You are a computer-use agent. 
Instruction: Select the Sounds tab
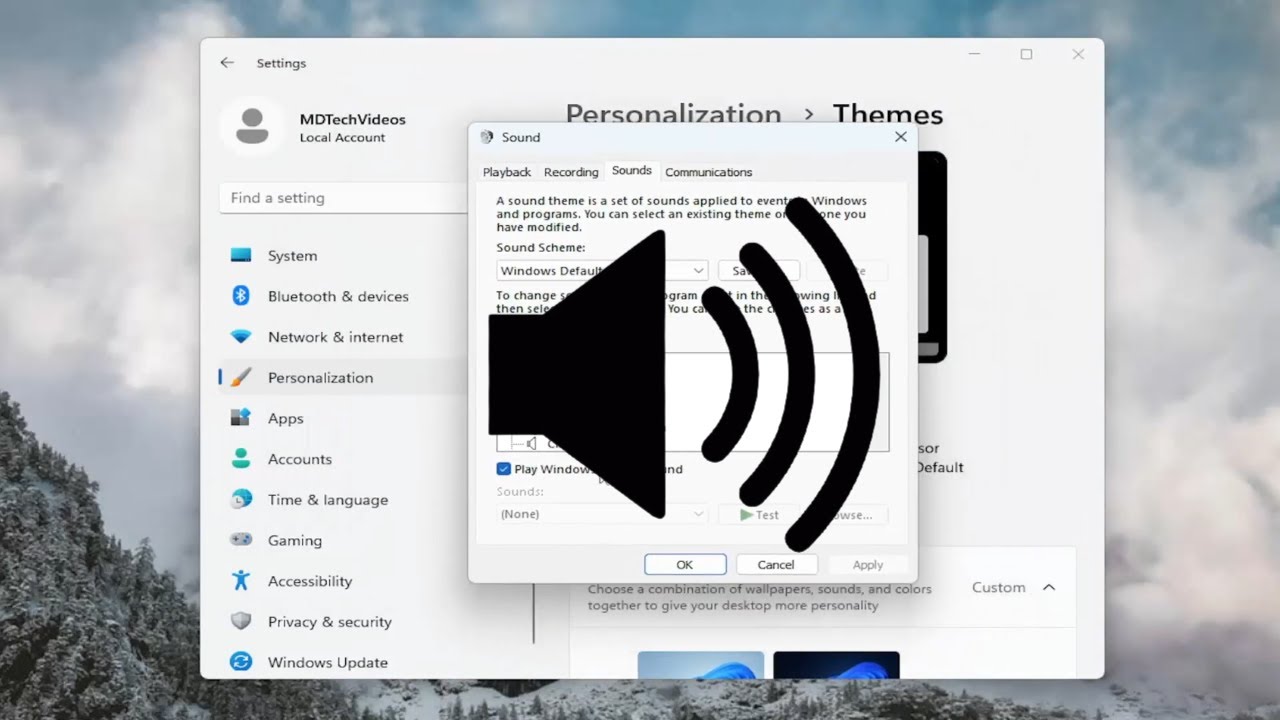(632, 171)
